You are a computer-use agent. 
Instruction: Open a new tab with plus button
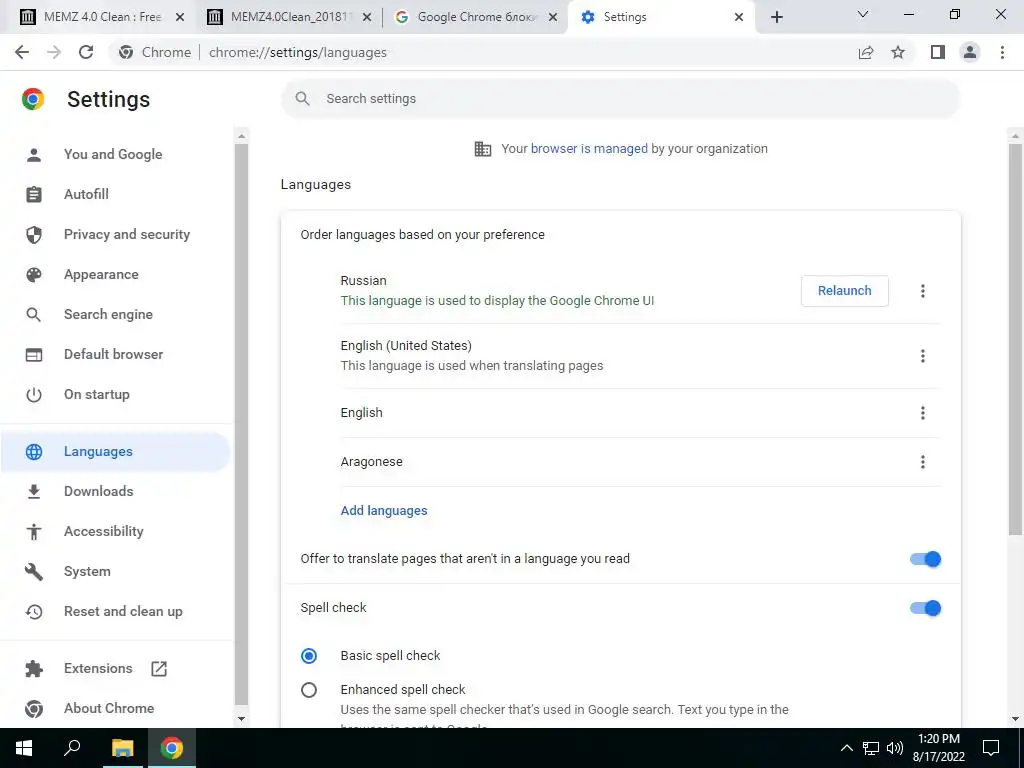776,17
